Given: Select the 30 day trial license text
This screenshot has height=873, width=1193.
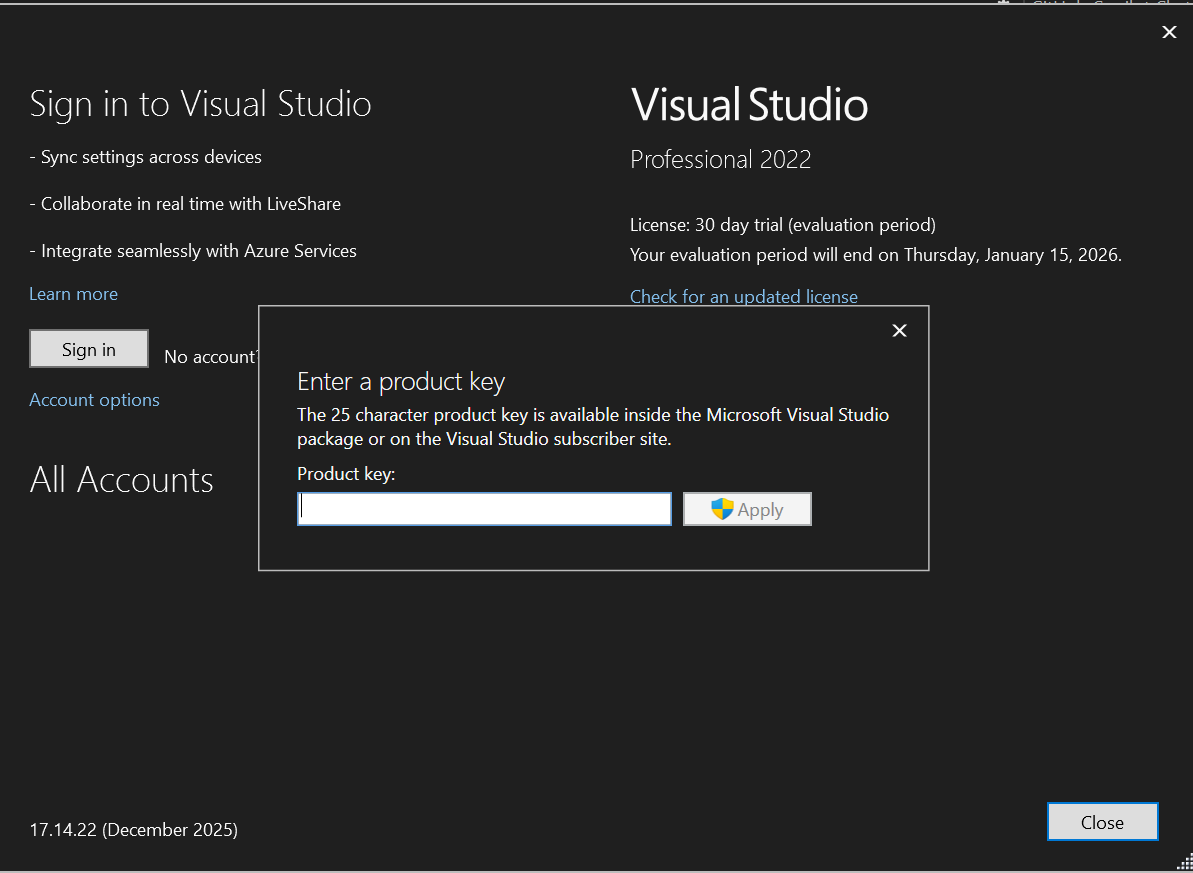Looking at the screenshot, I should (x=783, y=225).
